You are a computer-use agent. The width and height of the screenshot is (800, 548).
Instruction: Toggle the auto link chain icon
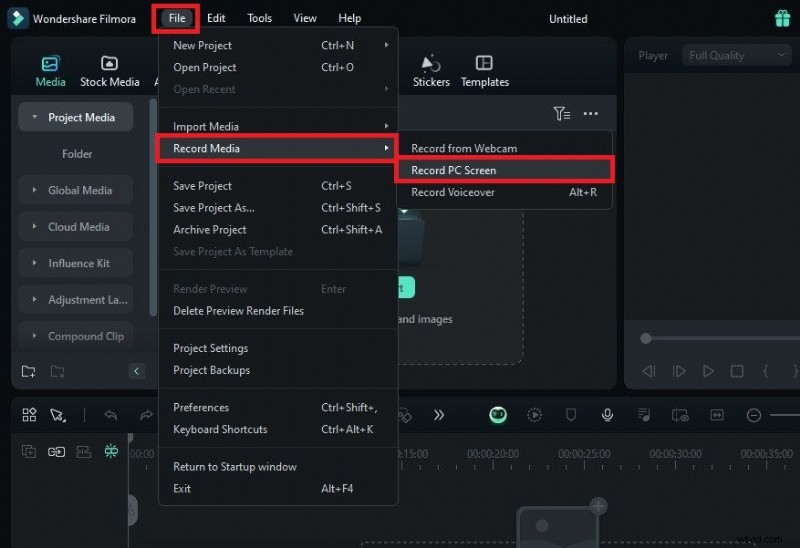[x=56, y=452]
